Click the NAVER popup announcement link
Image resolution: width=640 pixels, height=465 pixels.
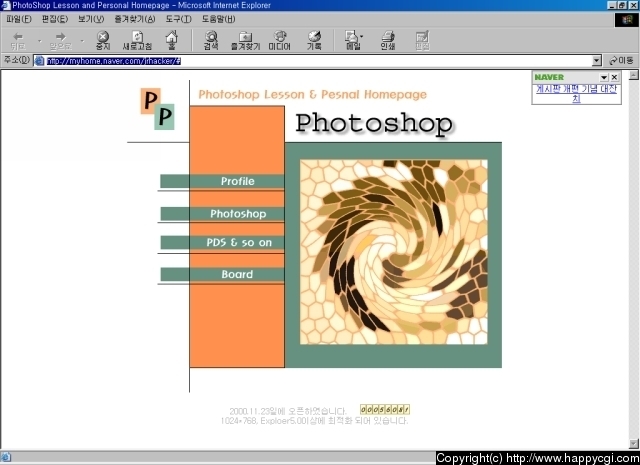click(x=576, y=93)
